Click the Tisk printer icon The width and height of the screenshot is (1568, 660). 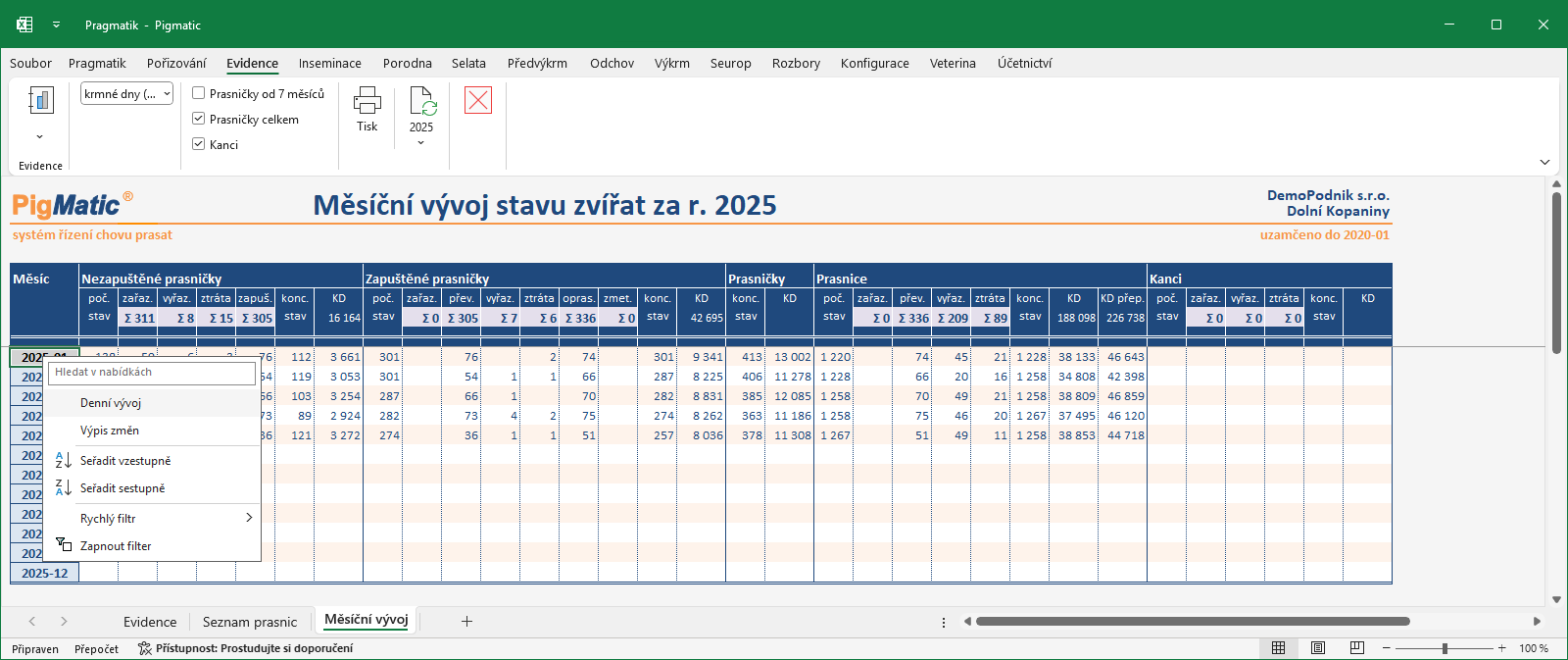tap(367, 100)
